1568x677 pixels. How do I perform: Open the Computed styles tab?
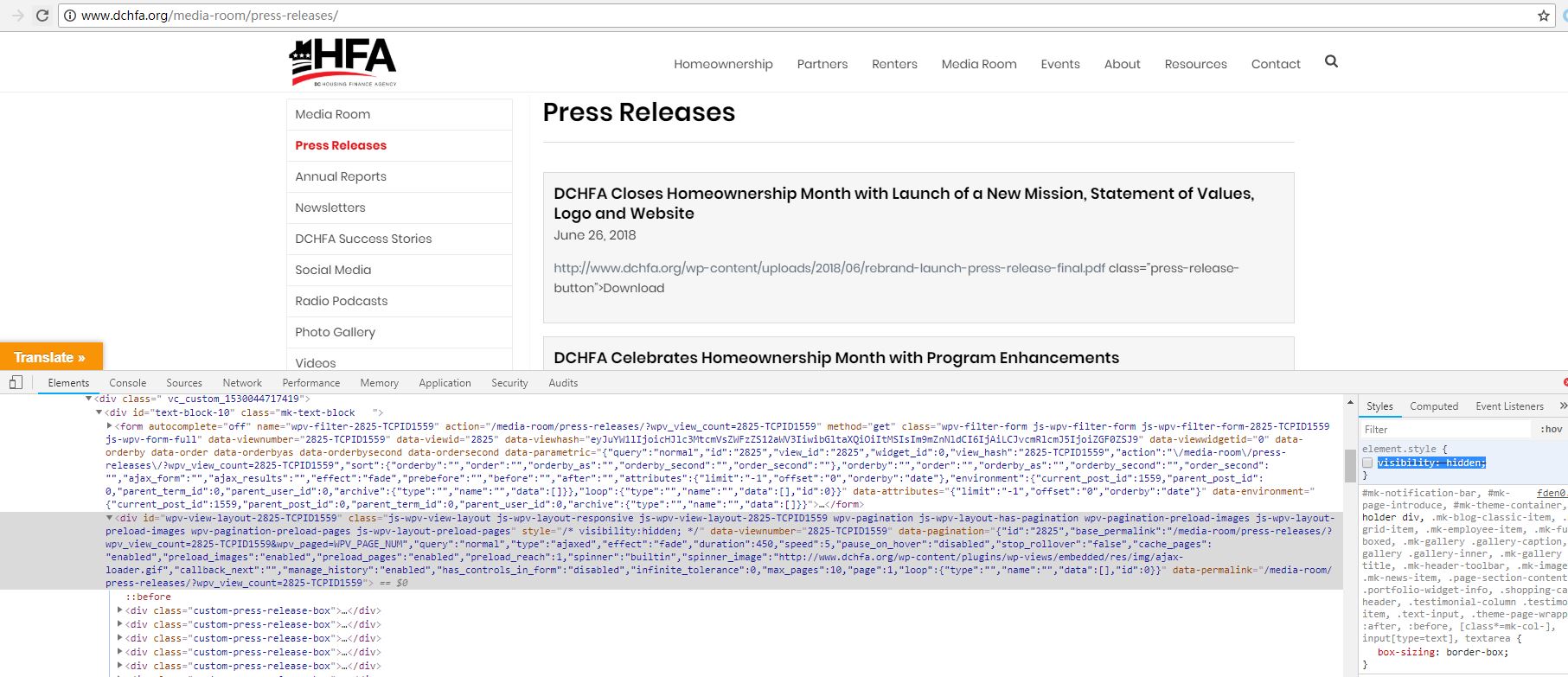pyautogui.click(x=1433, y=406)
